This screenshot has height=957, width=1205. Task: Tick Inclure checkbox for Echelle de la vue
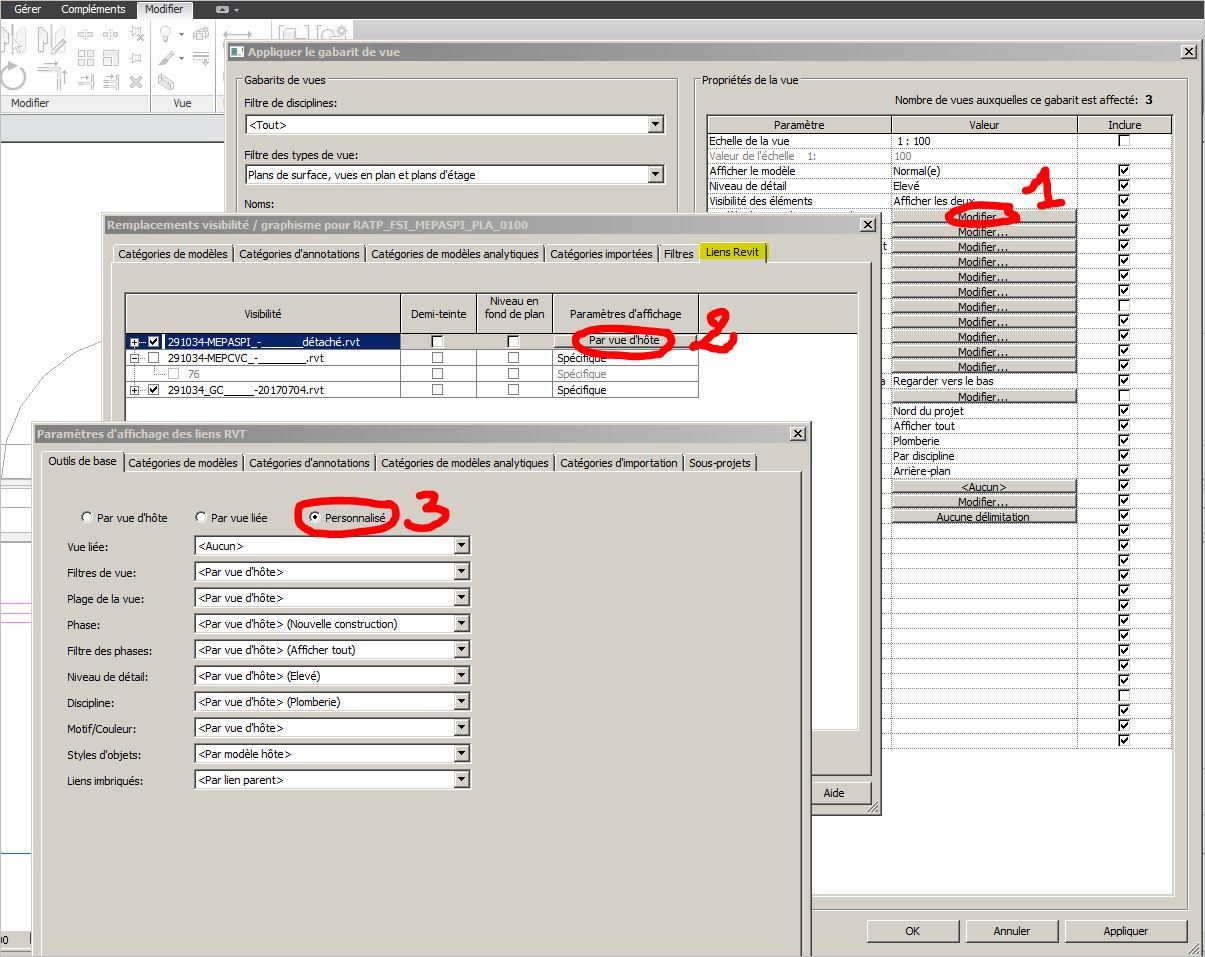(1124, 141)
